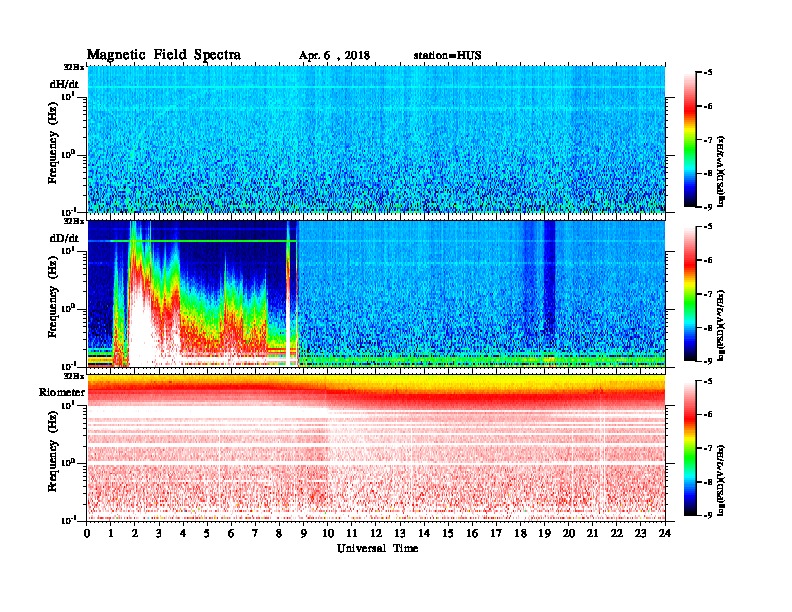Image resolution: width=792 pixels, height=612 pixels.
Task: Select hour "12" tick on Universal Time axis
Action: [376, 533]
